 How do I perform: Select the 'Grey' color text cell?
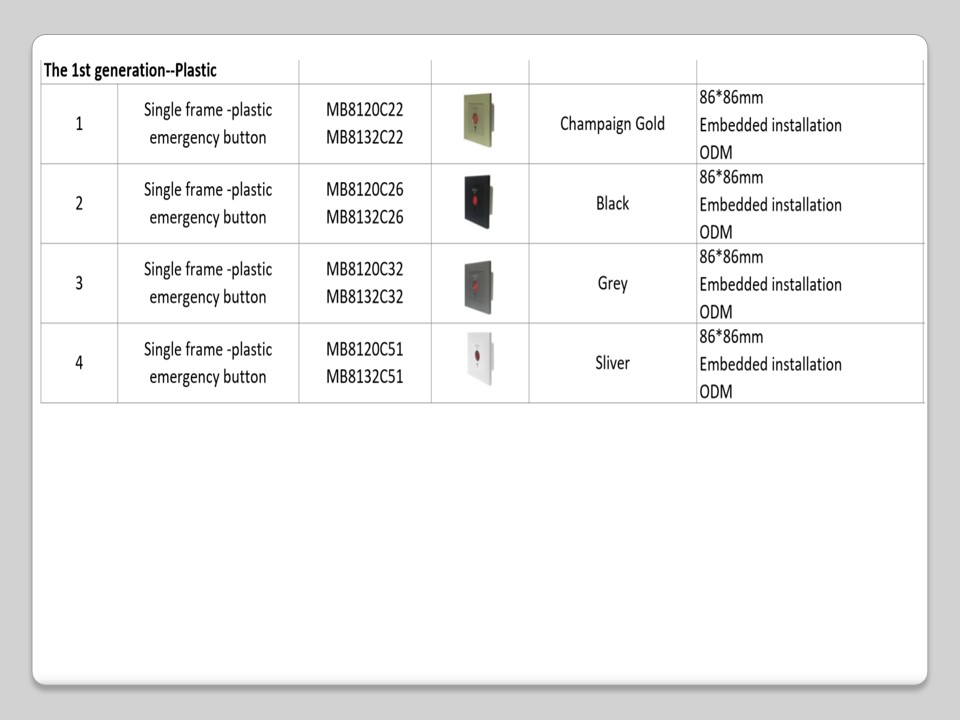pyautogui.click(x=612, y=283)
